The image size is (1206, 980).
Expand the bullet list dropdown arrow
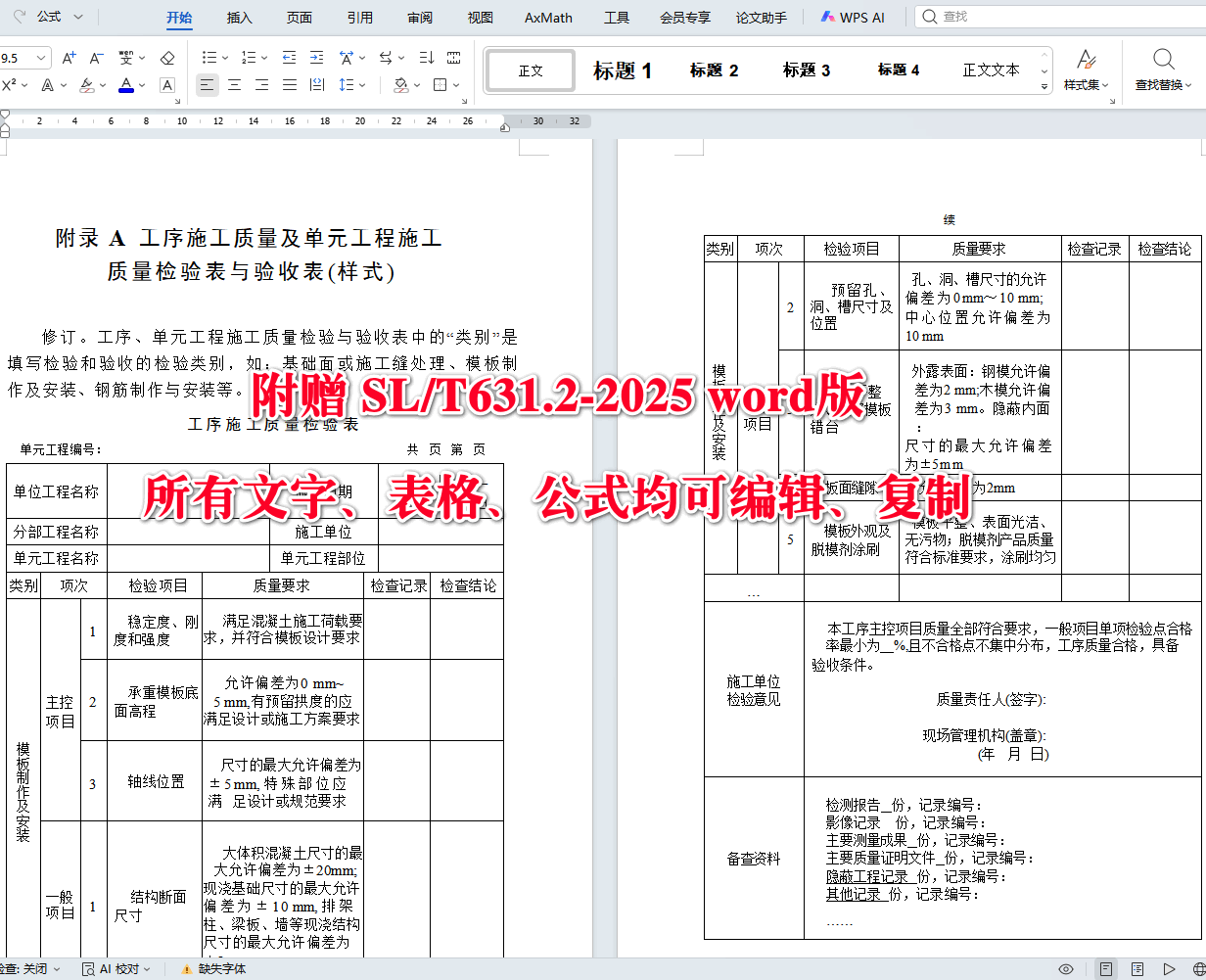225,59
